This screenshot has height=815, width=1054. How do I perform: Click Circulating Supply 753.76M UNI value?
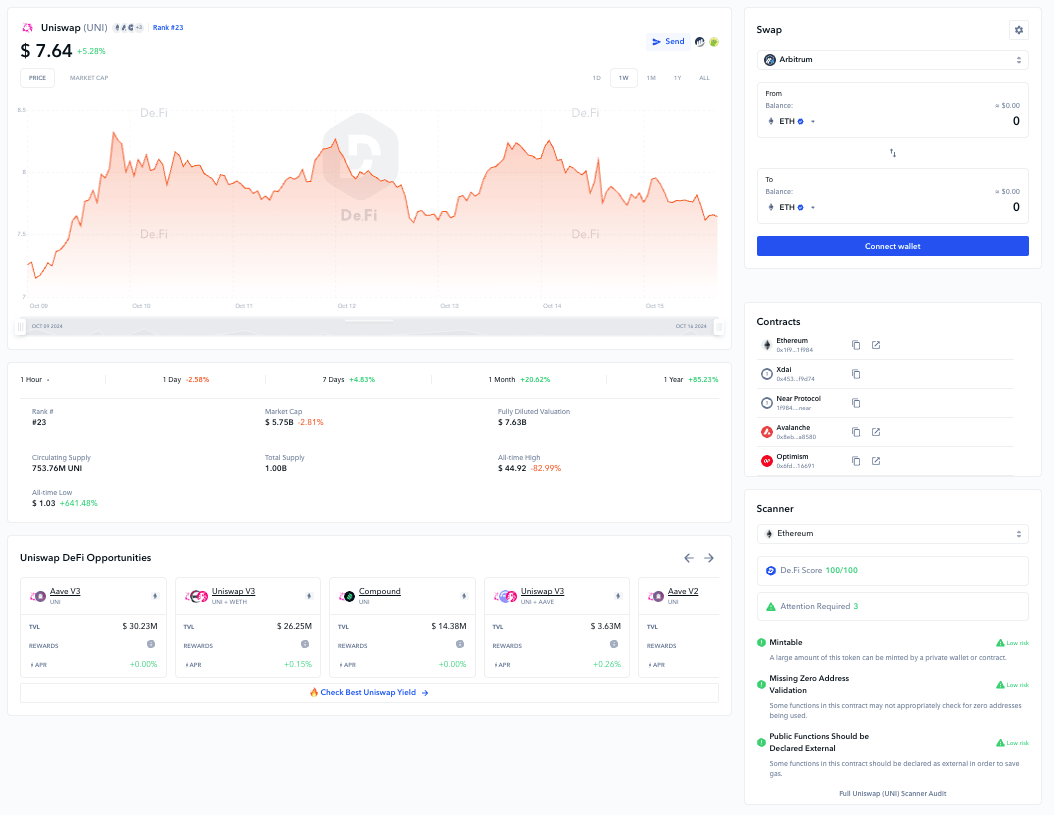tap(57, 468)
